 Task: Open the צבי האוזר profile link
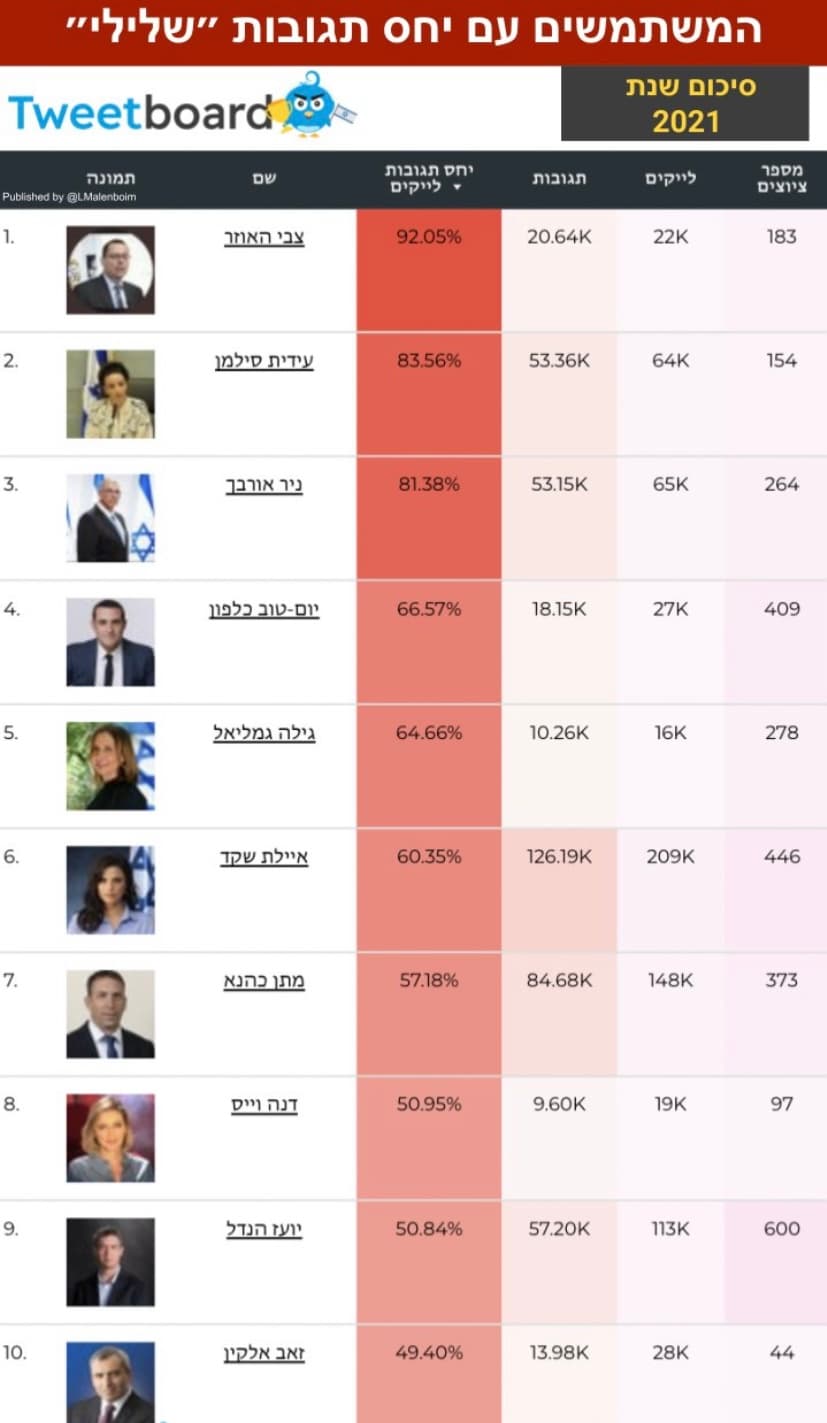click(264, 237)
